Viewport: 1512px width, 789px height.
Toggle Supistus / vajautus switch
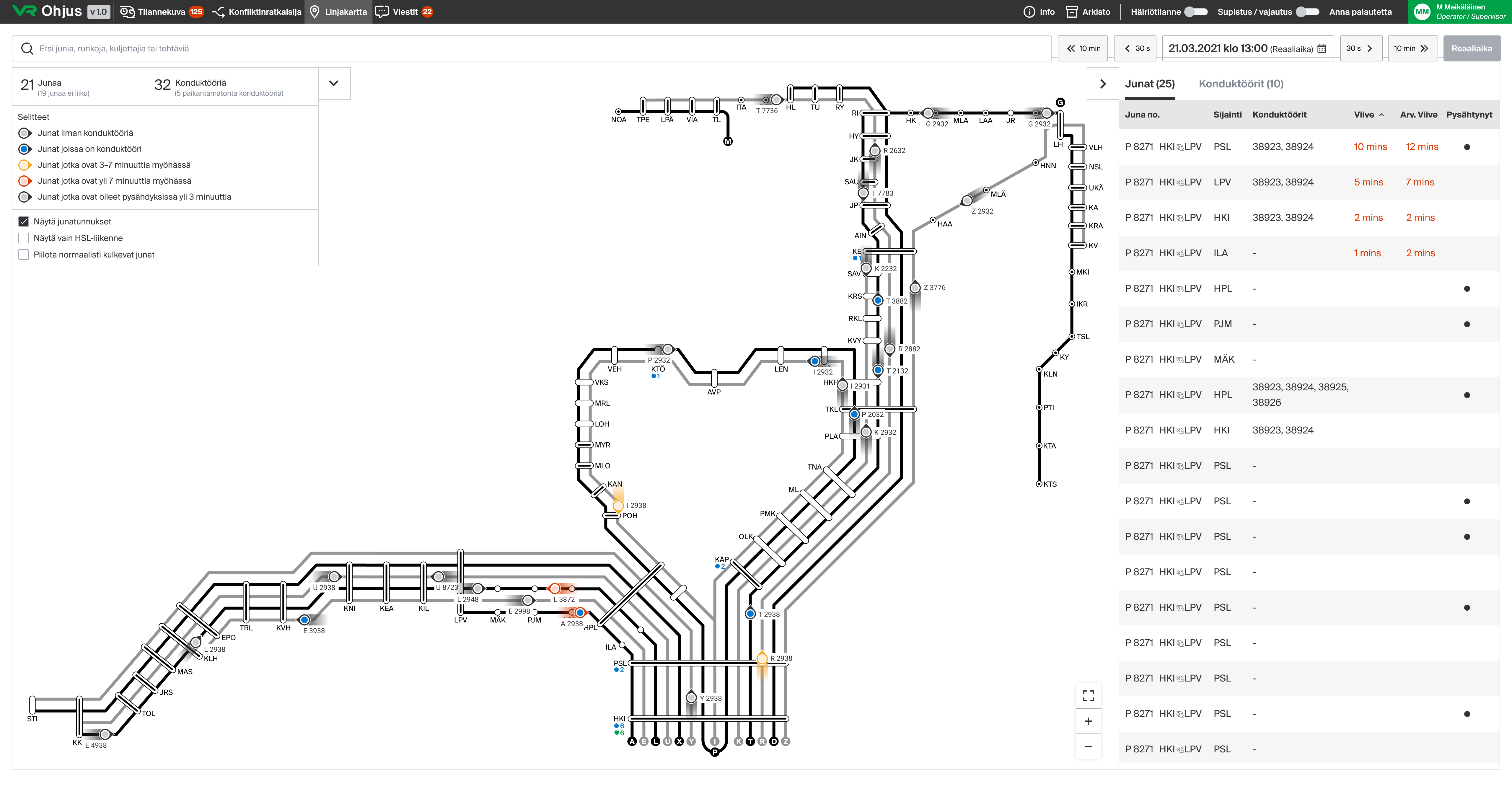coord(1307,12)
